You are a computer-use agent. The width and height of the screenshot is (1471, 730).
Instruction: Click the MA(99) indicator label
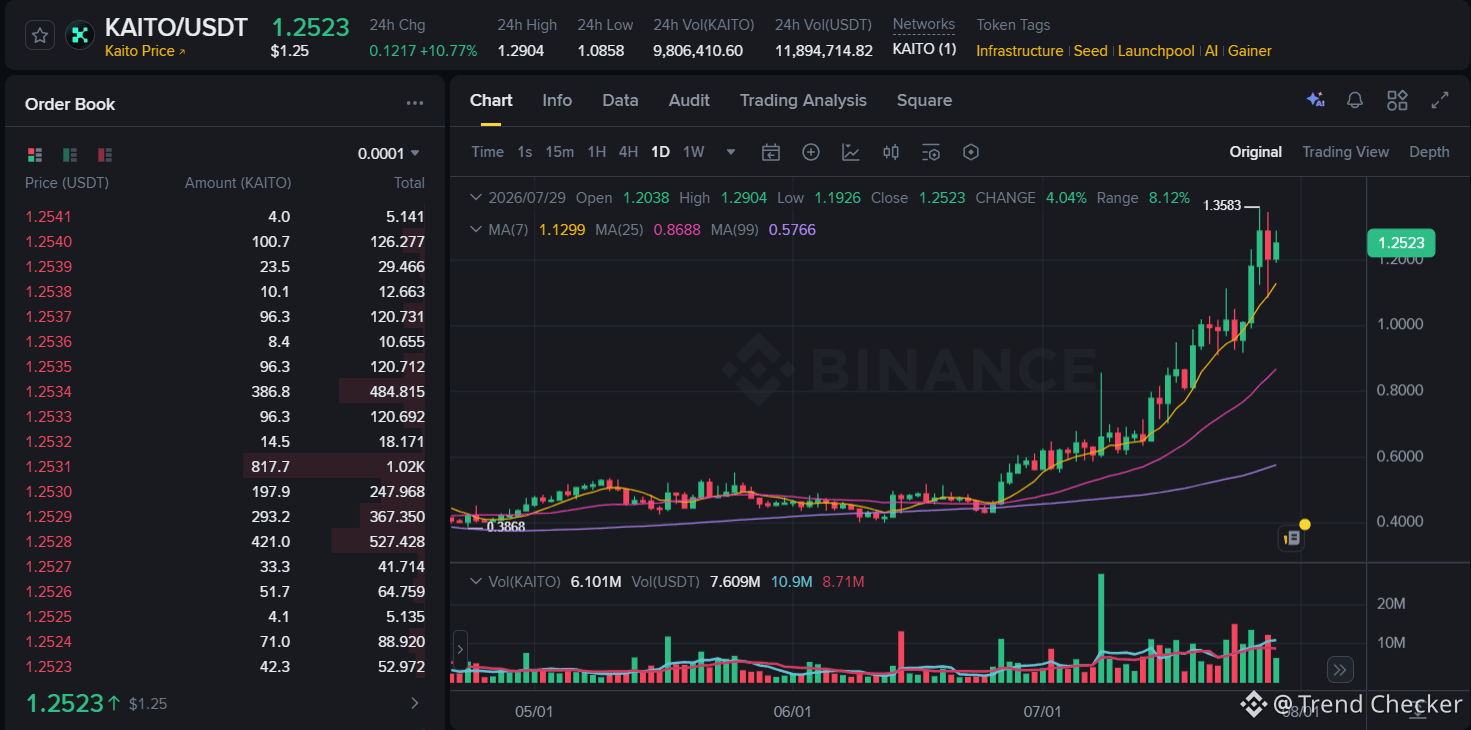coord(736,230)
